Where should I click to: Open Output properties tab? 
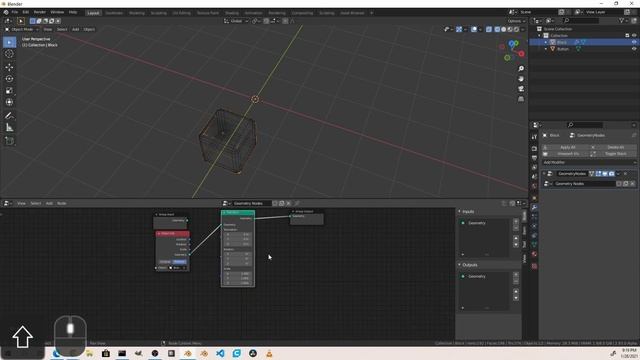click(534, 158)
